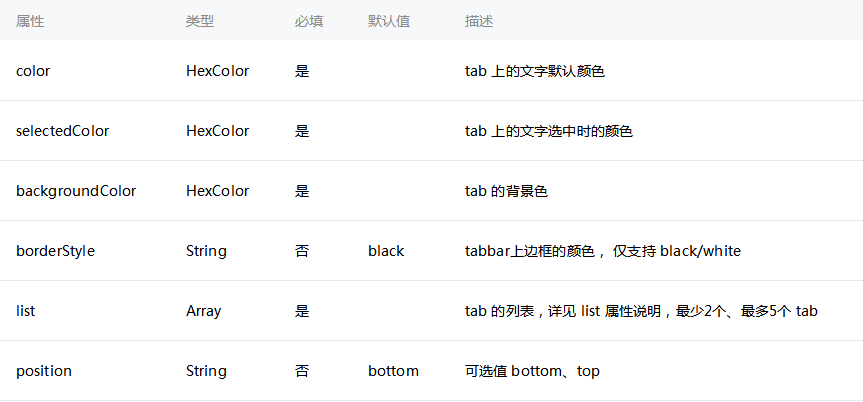
Task: Click the 必填 column header
Action: [x=309, y=21]
